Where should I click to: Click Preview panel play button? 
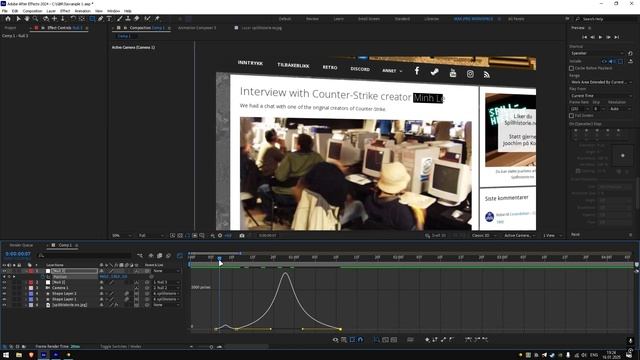600,37
